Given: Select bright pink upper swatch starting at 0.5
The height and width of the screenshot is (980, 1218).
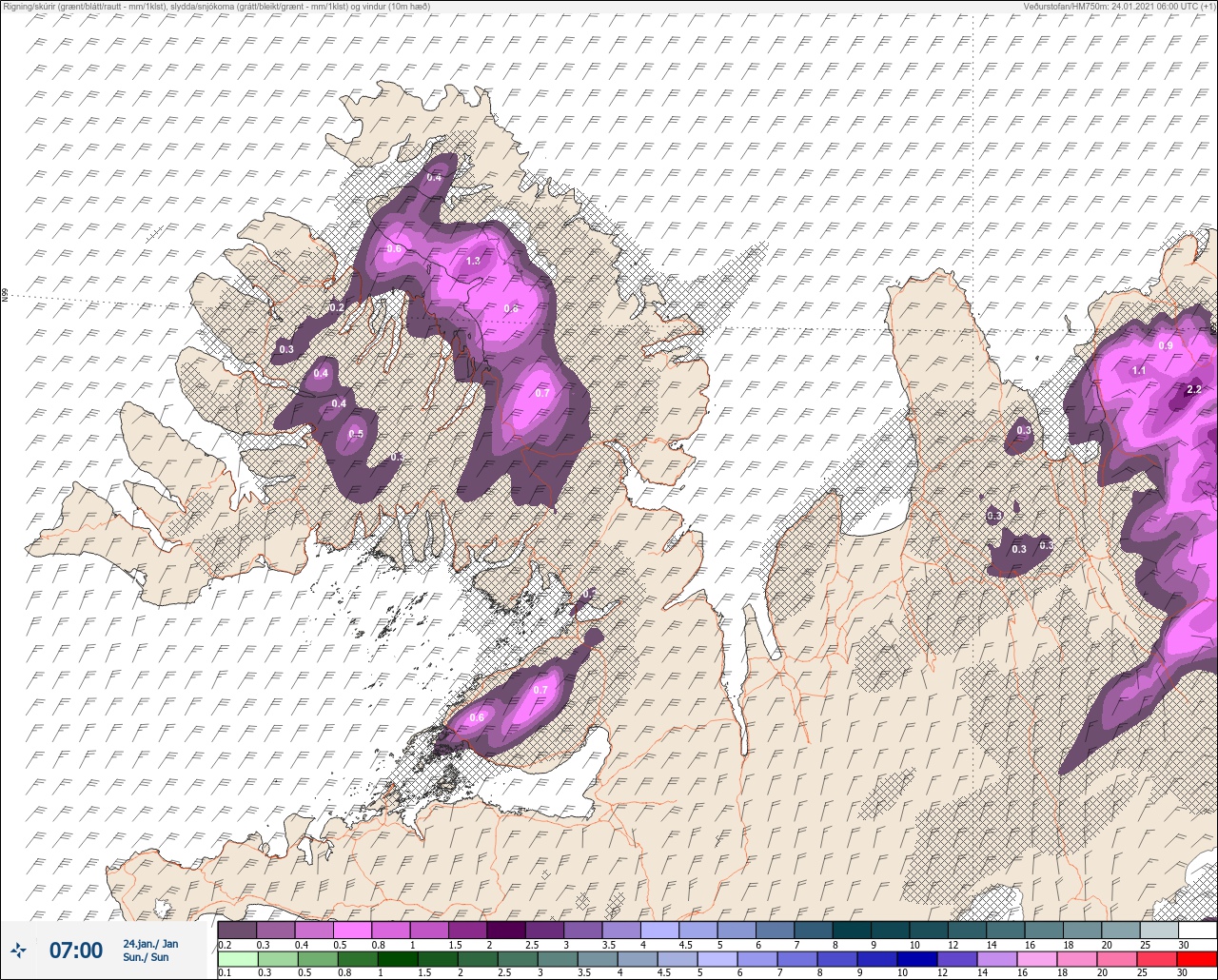Looking at the screenshot, I should click(352, 930).
